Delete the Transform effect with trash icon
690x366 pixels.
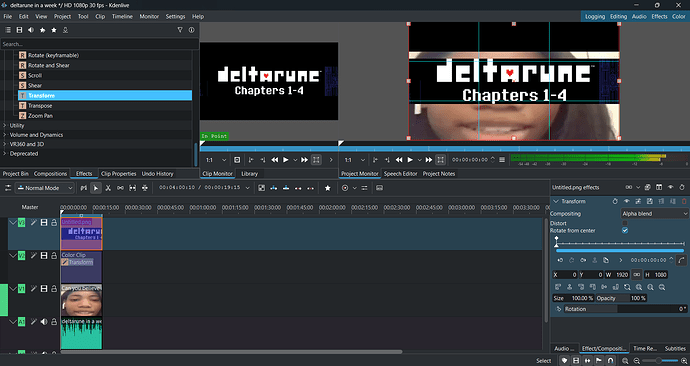tap(684, 201)
